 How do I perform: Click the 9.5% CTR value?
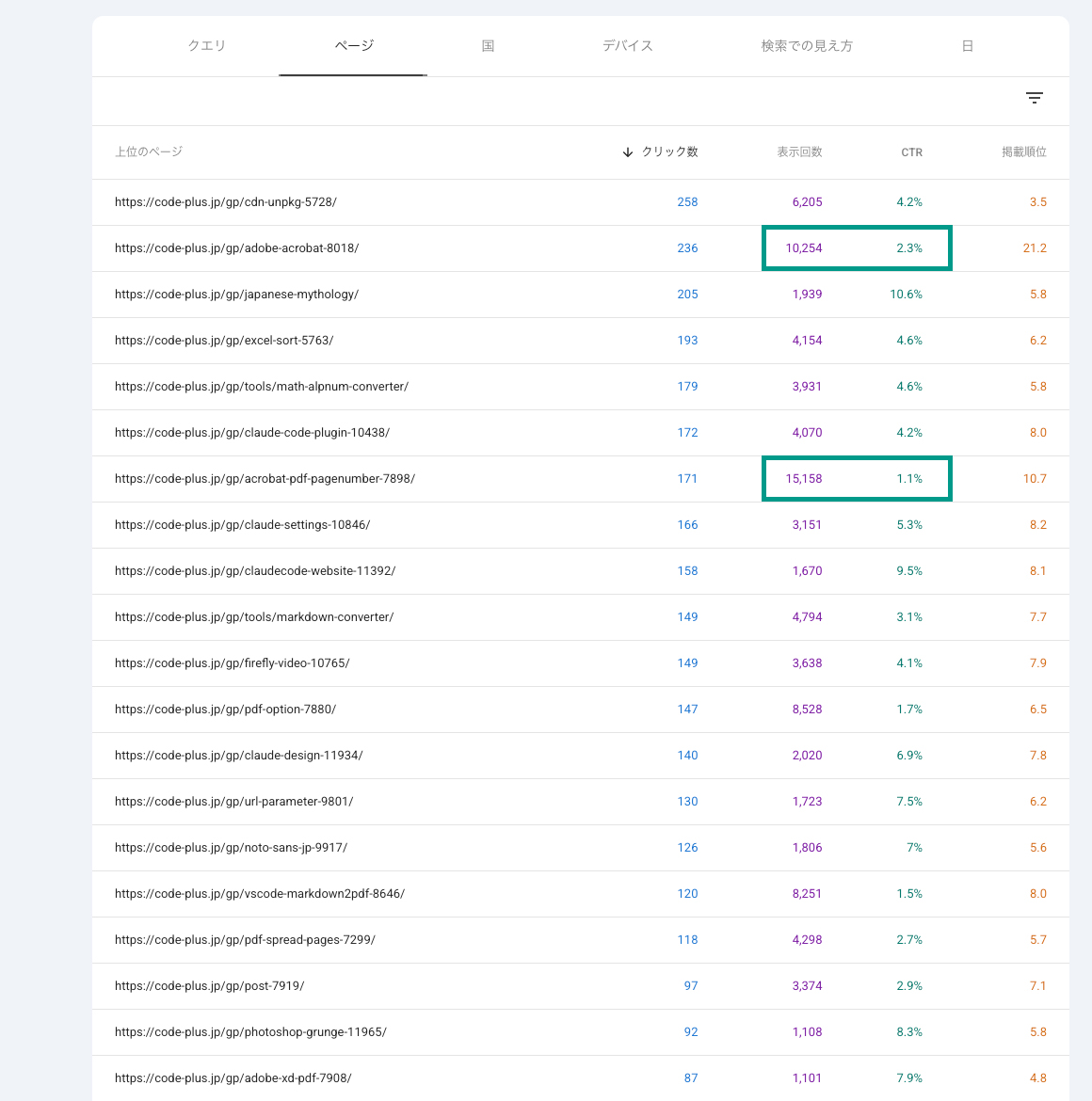[x=909, y=571]
